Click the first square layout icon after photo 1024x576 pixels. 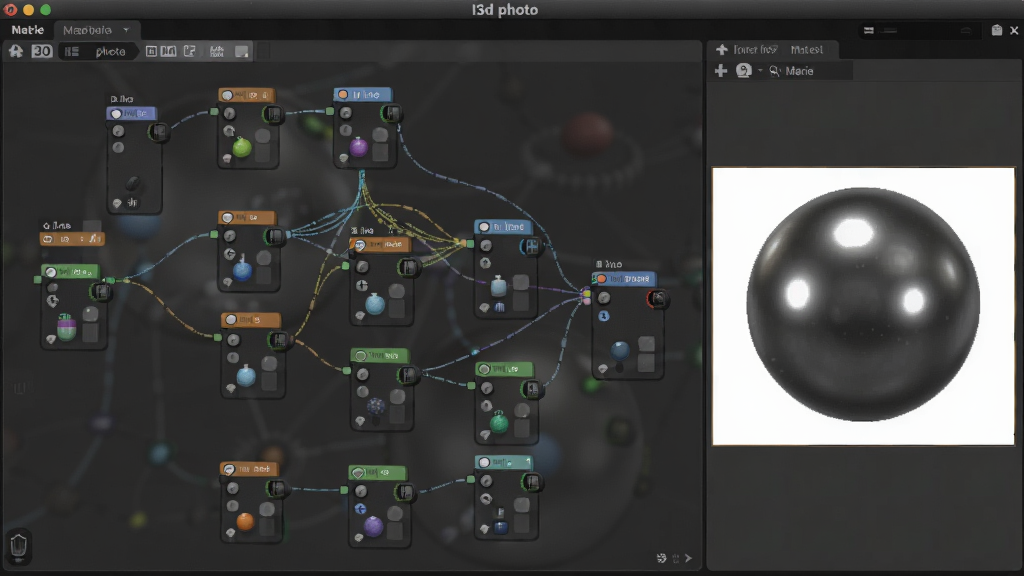(x=151, y=51)
